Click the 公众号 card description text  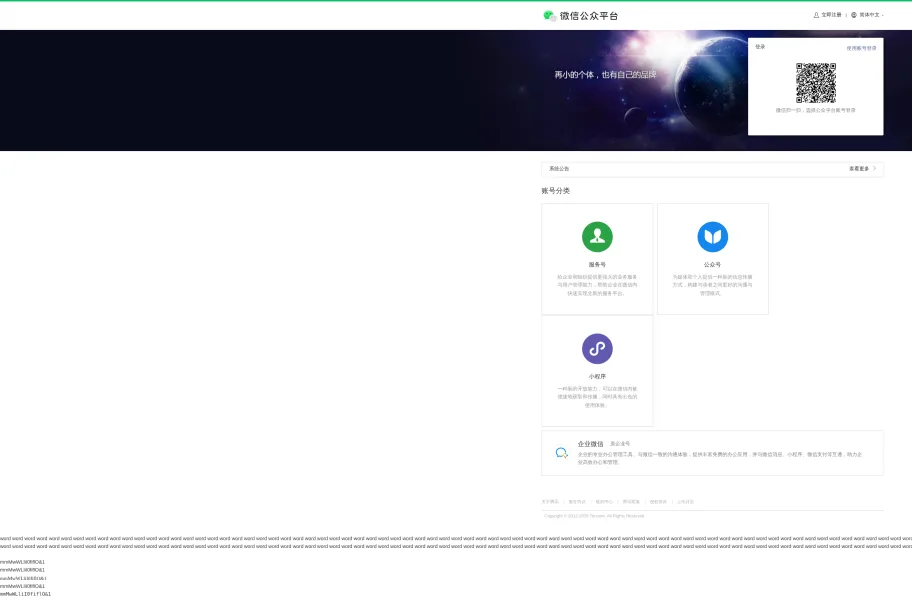[712, 285]
